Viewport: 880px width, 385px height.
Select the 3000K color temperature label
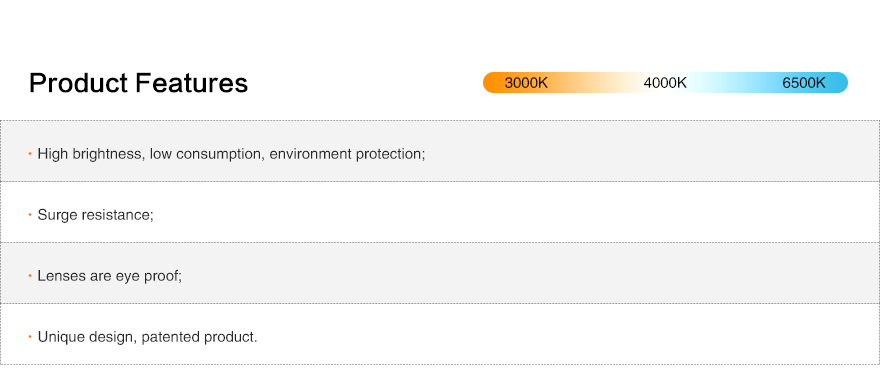526,83
